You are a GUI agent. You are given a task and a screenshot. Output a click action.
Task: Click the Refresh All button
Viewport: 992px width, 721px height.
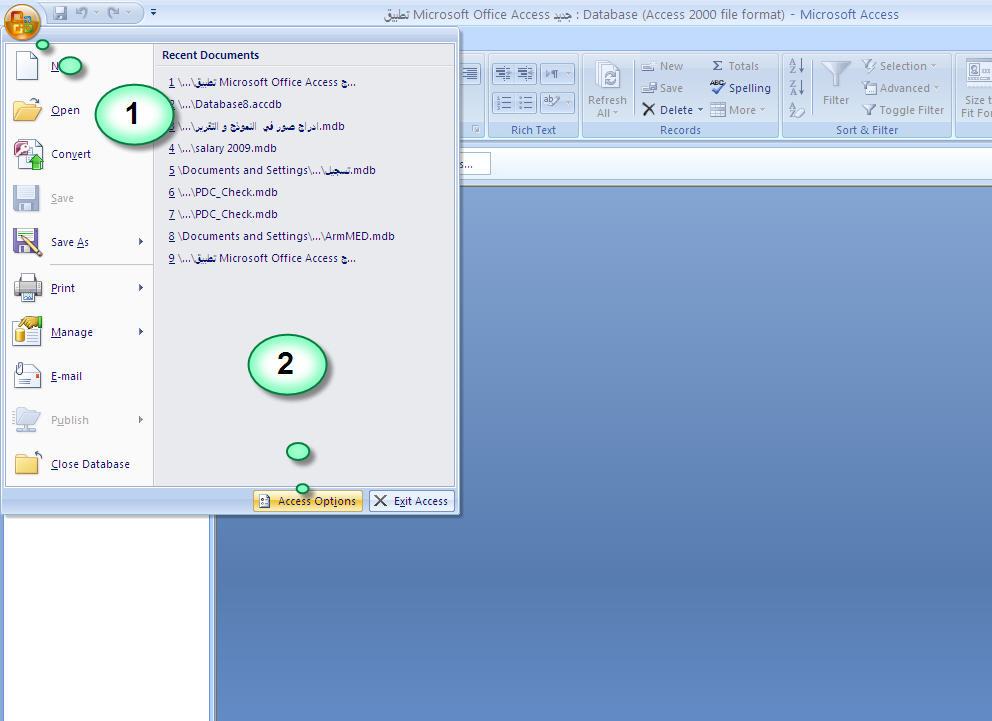(607, 89)
